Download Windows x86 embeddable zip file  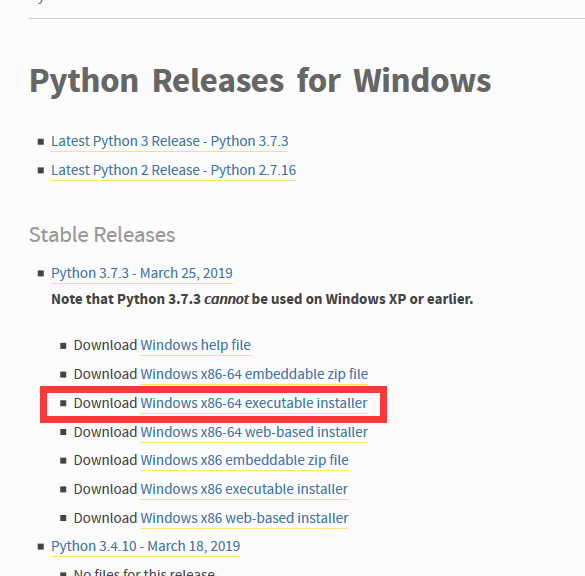(244, 460)
